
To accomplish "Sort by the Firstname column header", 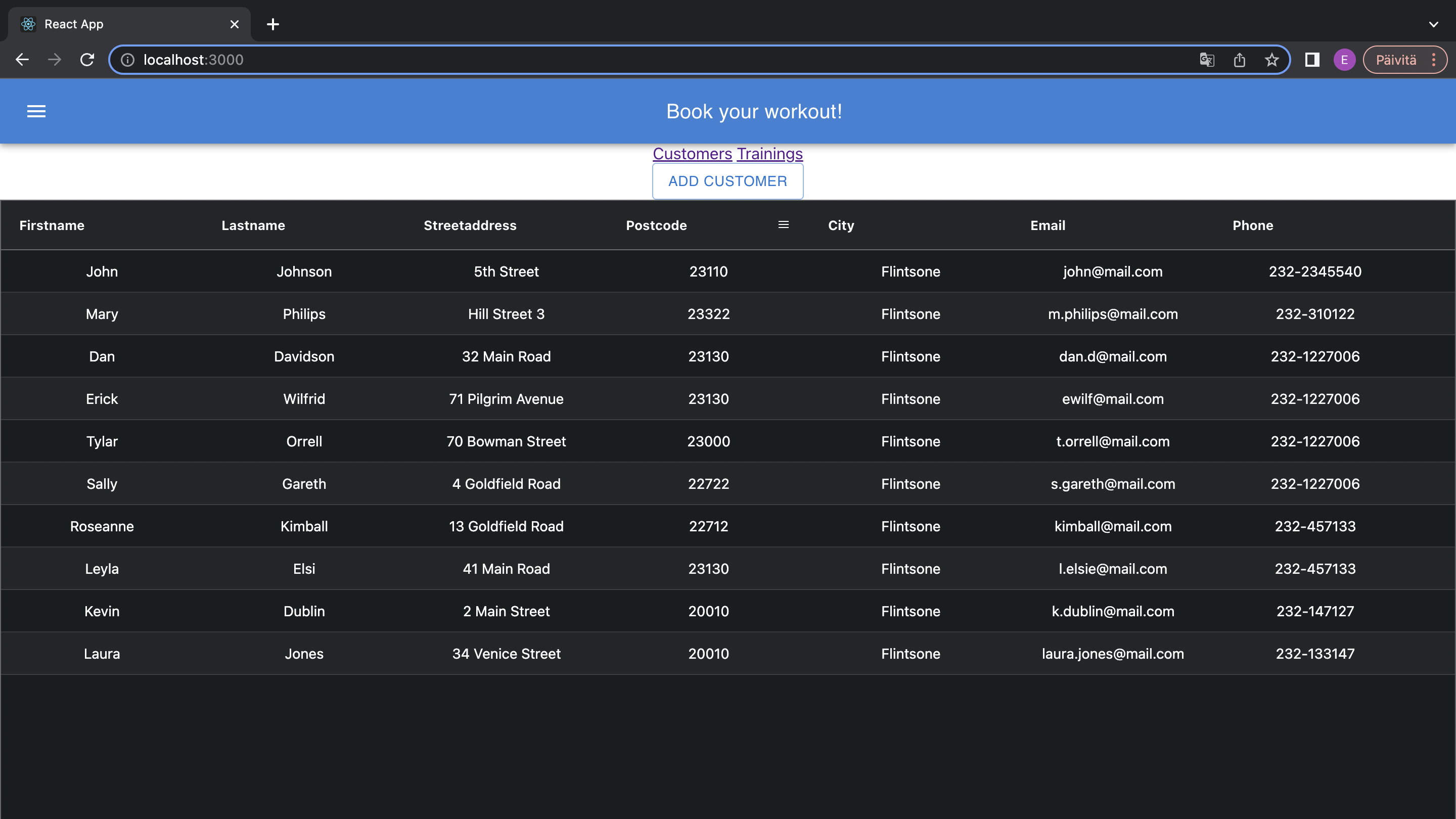I will pyautogui.click(x=52, y=225).
